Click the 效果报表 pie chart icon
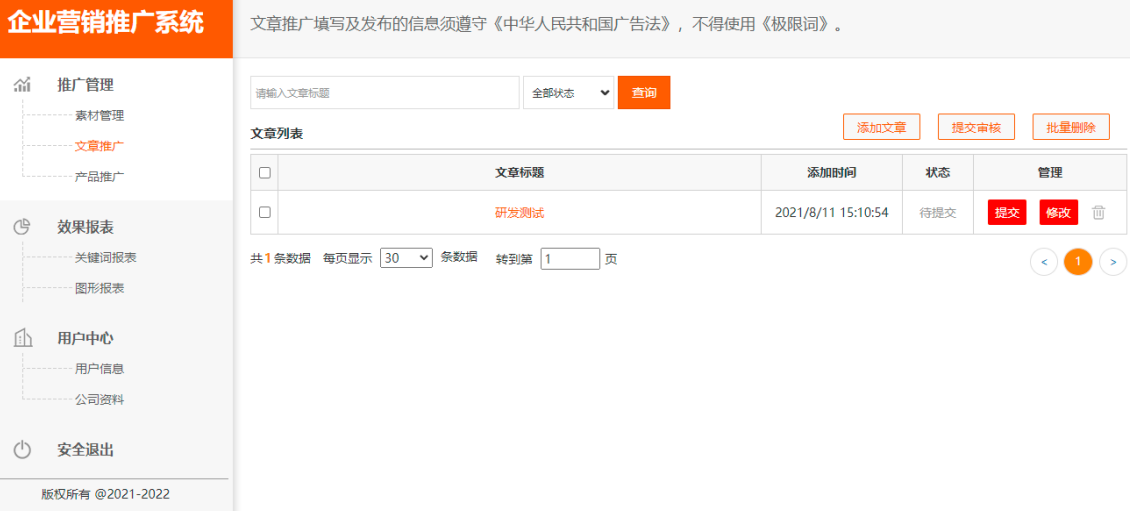The image size is (1130, 511). click(22, 227)
